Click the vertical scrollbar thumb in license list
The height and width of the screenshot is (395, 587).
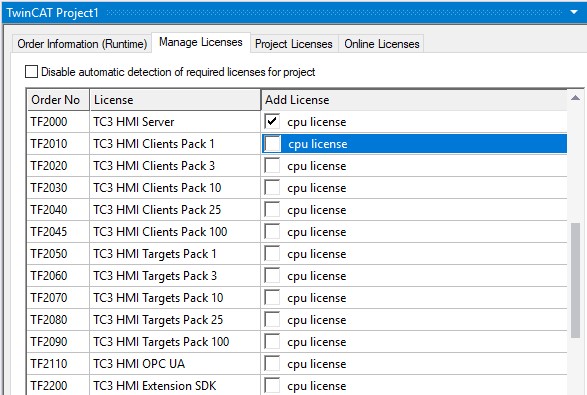575,280
